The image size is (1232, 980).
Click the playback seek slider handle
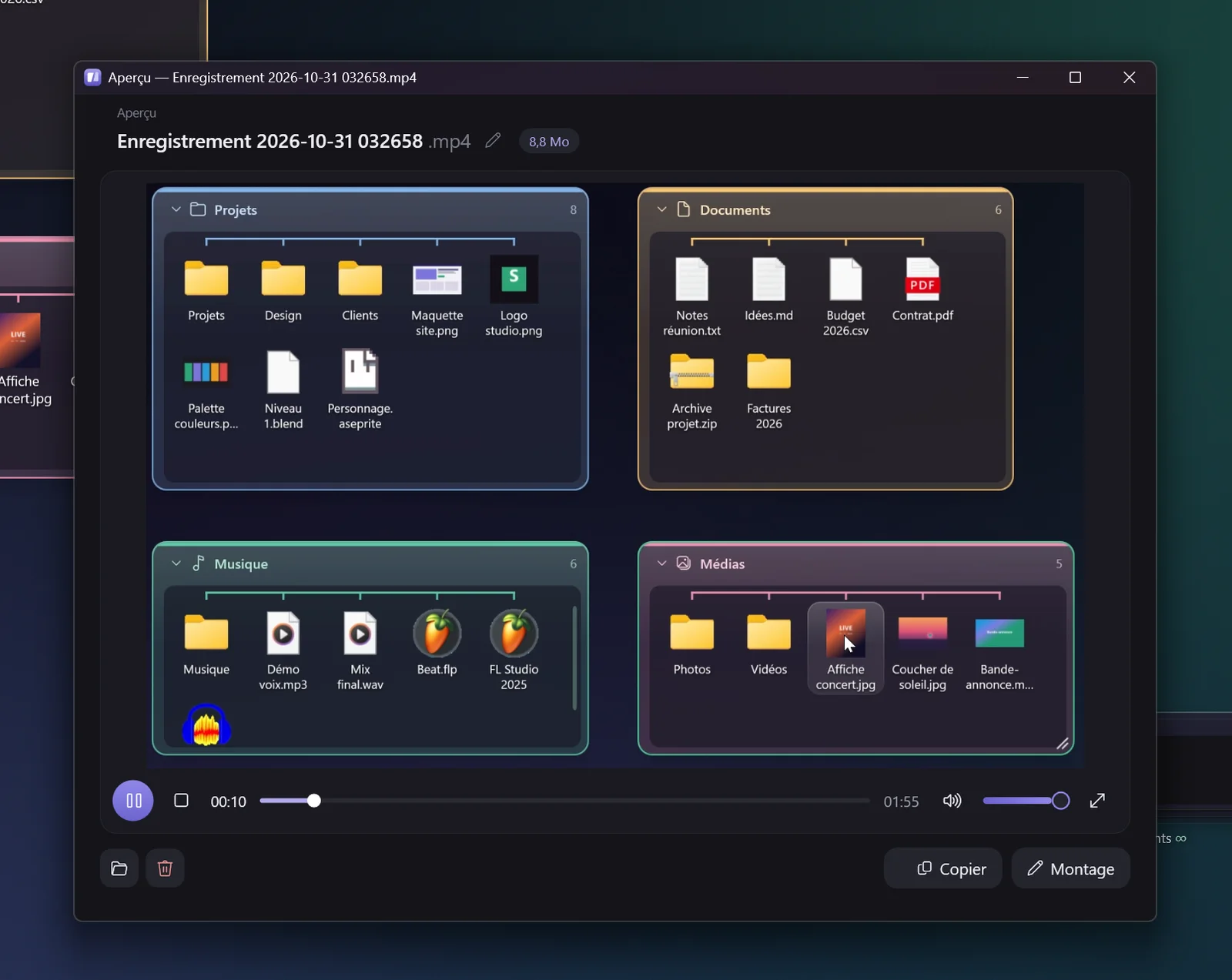[313, 801]
